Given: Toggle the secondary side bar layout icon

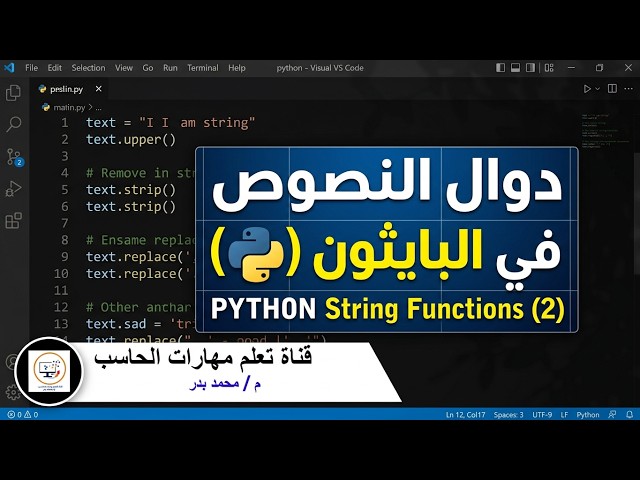Looking at the screenshot, I should [x=530, y=68].
